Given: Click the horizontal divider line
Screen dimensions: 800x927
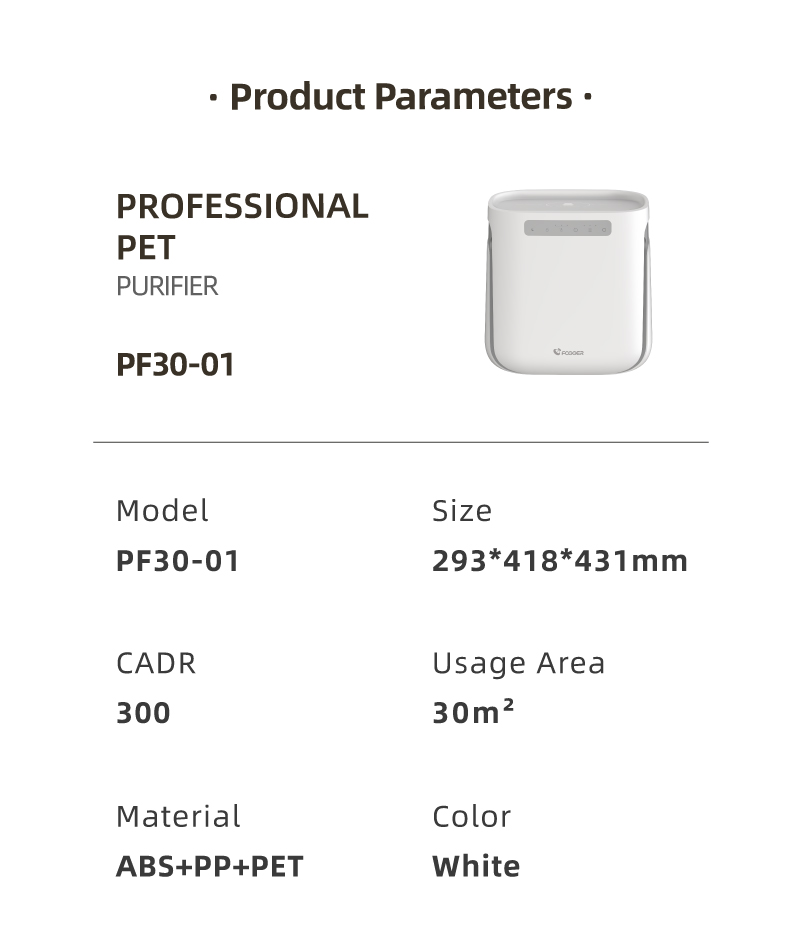Looking at the screenshot, I should 401,442.
